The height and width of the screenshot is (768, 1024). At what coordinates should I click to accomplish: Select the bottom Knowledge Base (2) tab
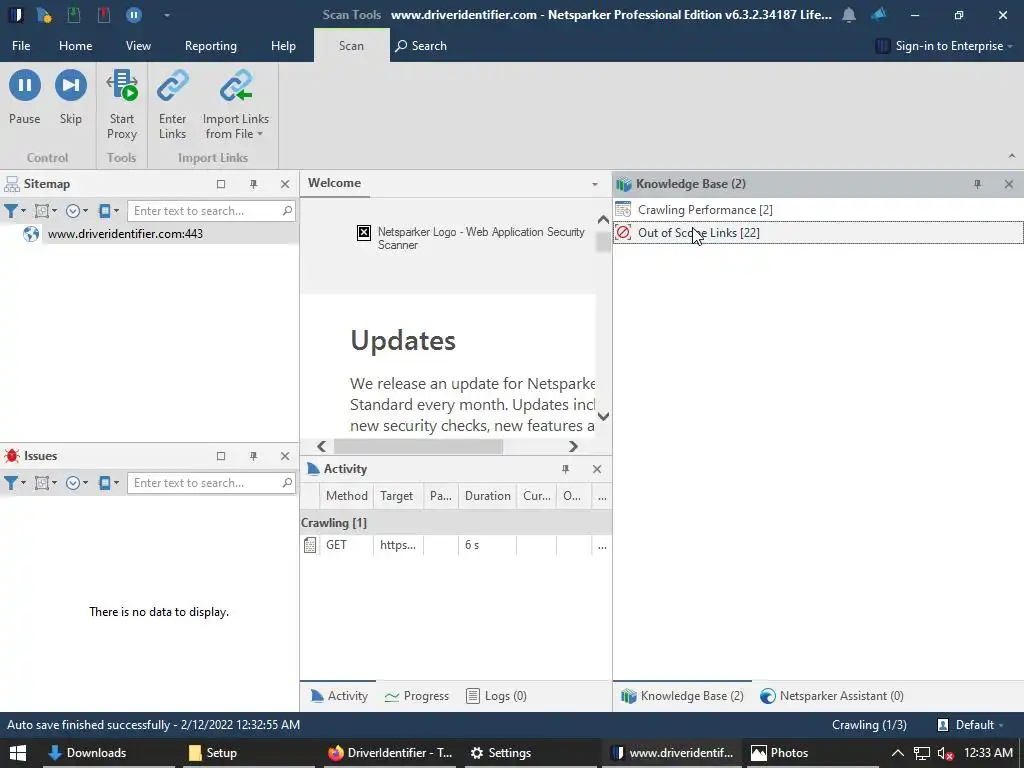682,696
